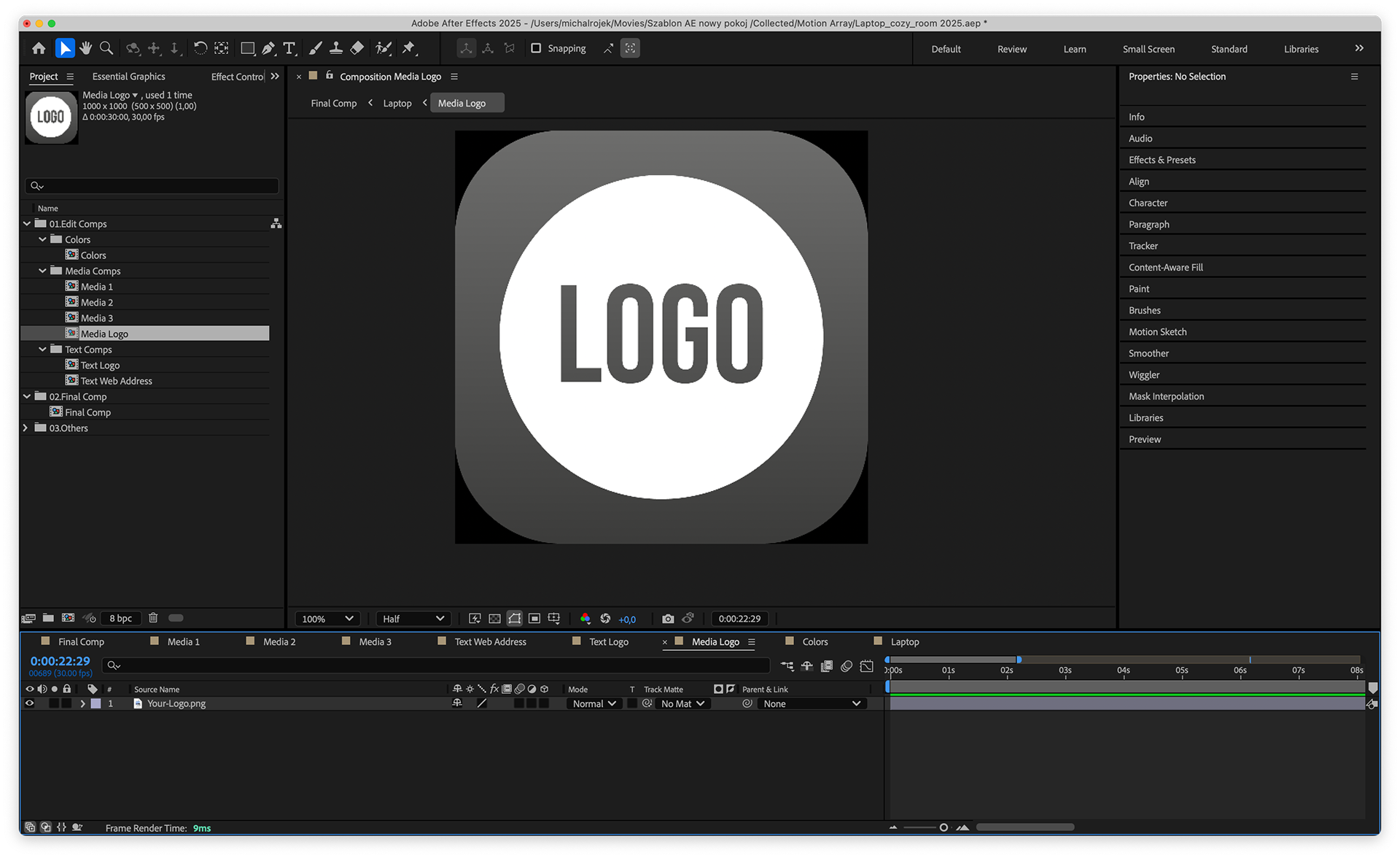Take snapshot with camera icon
Image resolution: width=1400 pixels, height=858 pixels.
pyautogui.click(x=667, y=619)
